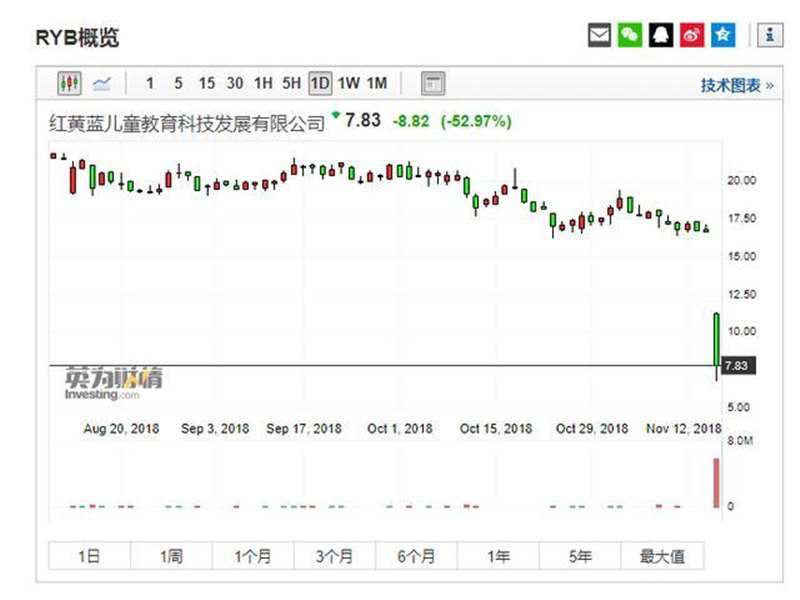800x600 pixels.
Task: Select 1W weekly interval
Action: coord(349,83)
